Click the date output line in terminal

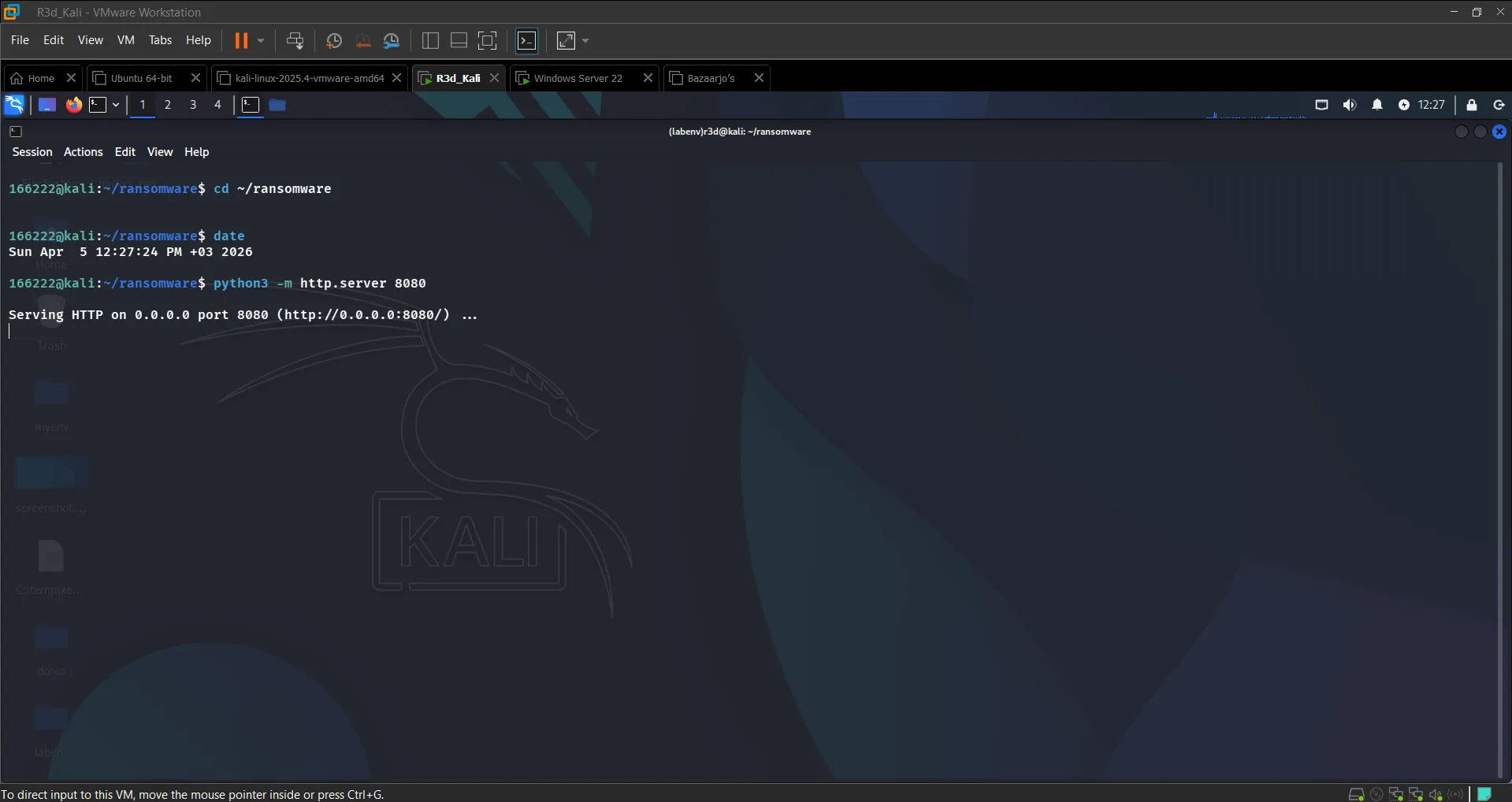tap(131, 252)
